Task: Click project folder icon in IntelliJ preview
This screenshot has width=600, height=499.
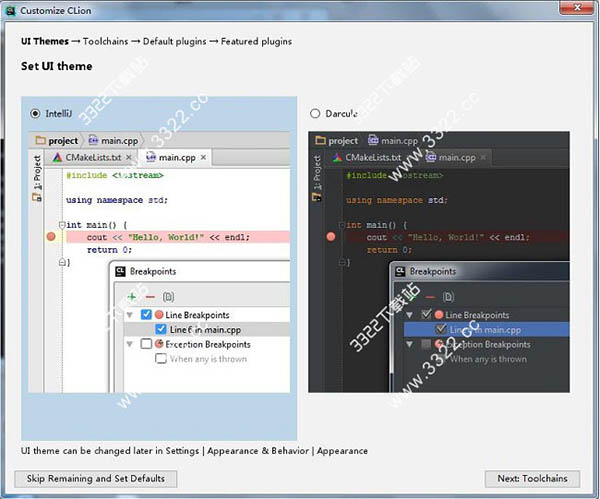Action: pyautogui.click(x=40, y=140)
